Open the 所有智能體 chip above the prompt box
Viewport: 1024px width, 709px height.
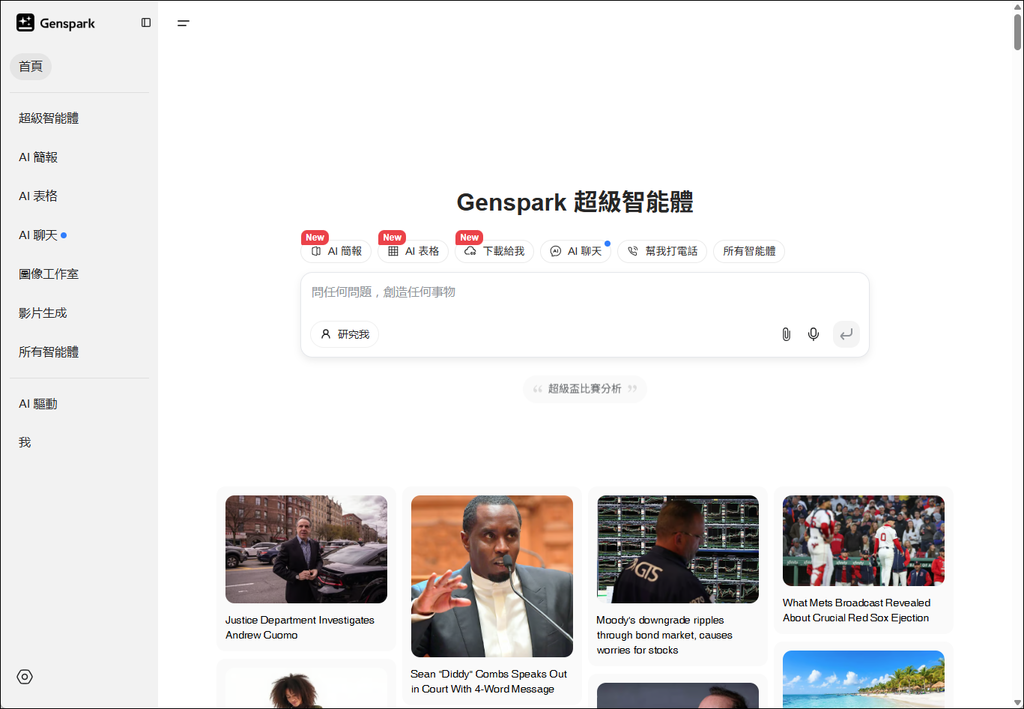coord(749,251)
